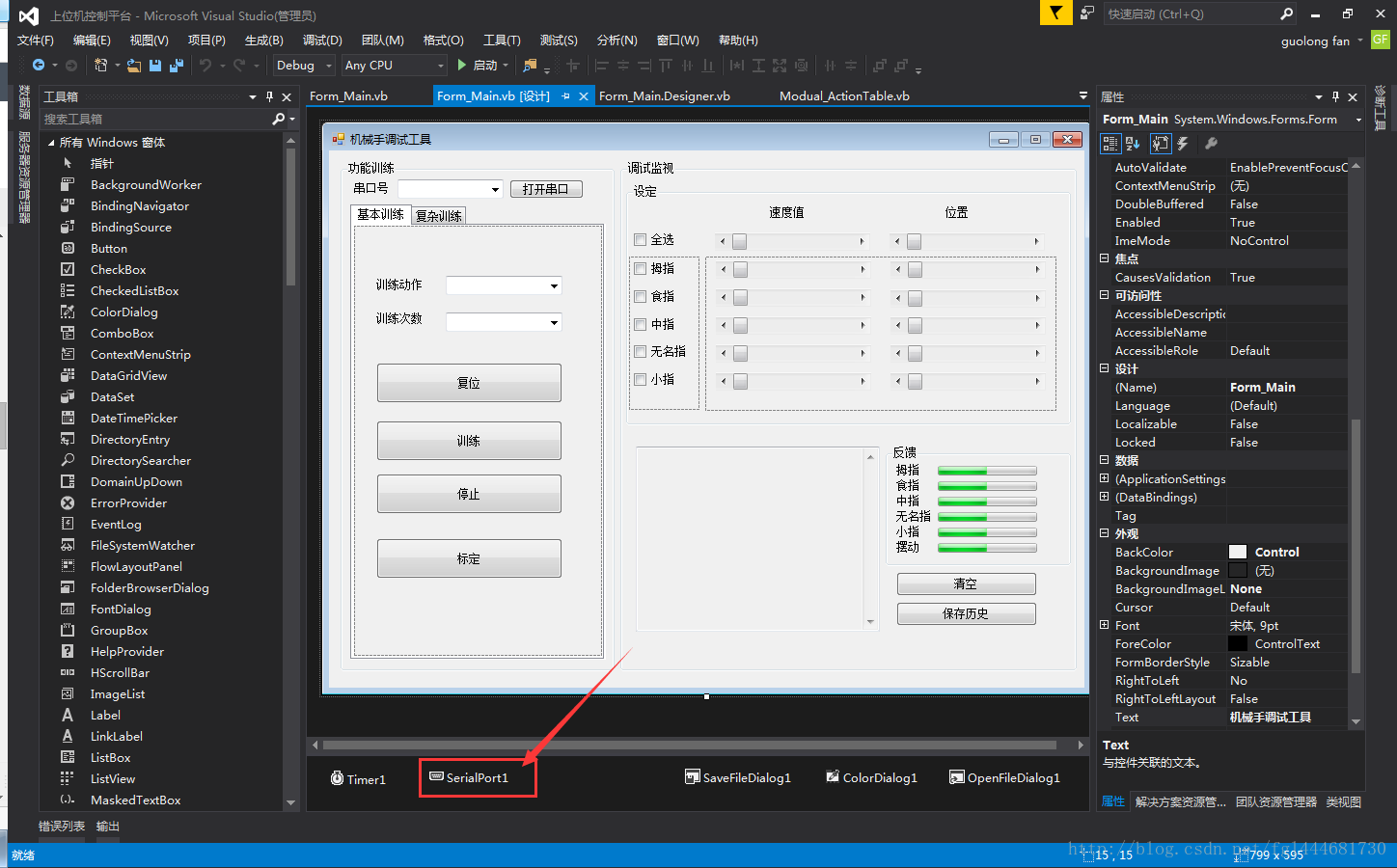This screenshot has width=1397, height=868.
Task: Click the 全选 speed slider thumb
Action: tap(740, 241)
